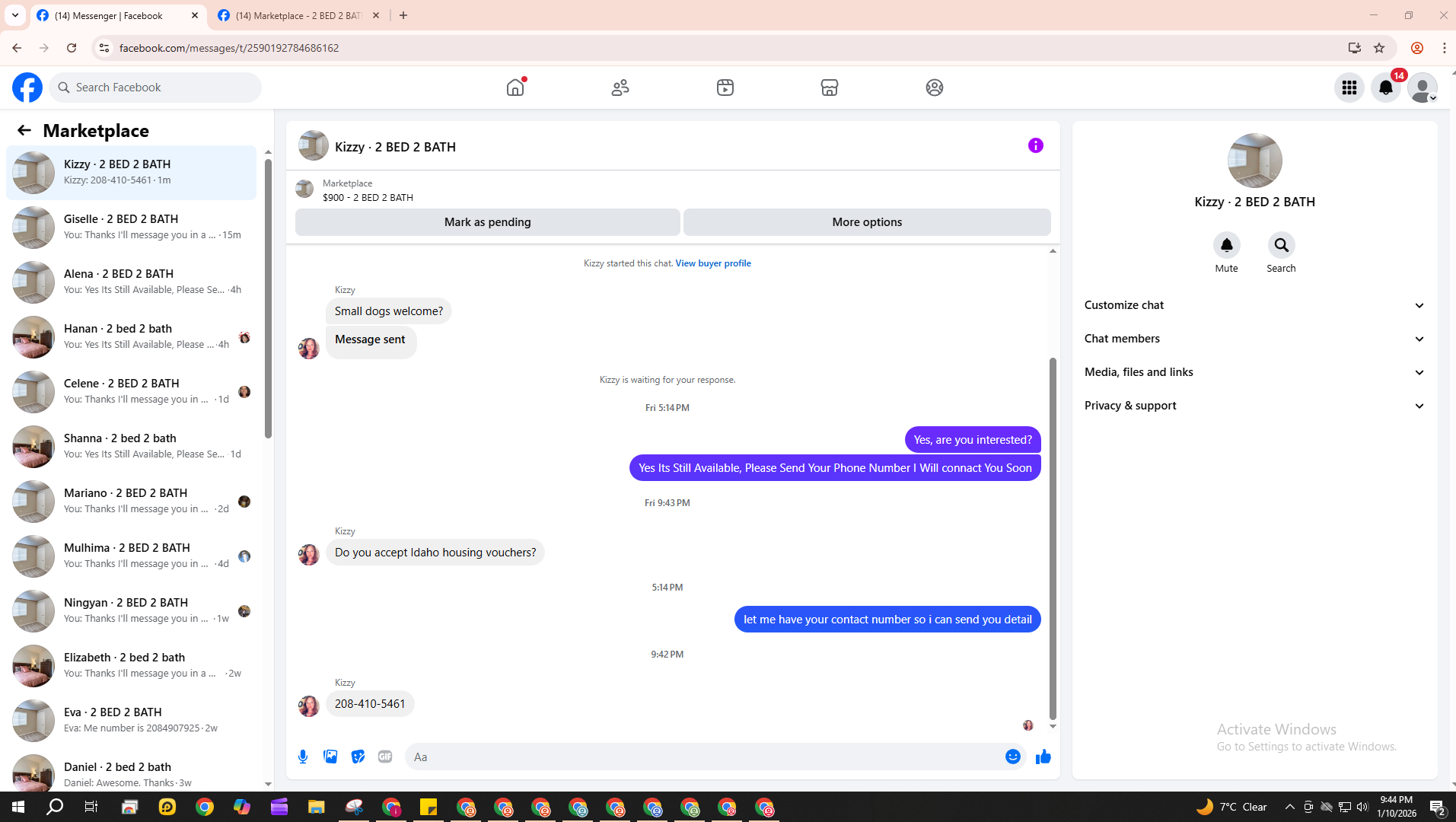Open conversation information purple icon

coord(1036,145)
